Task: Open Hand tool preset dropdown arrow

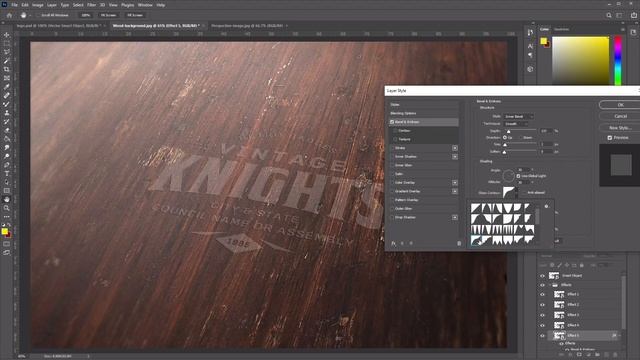Action: pos(29,16)
